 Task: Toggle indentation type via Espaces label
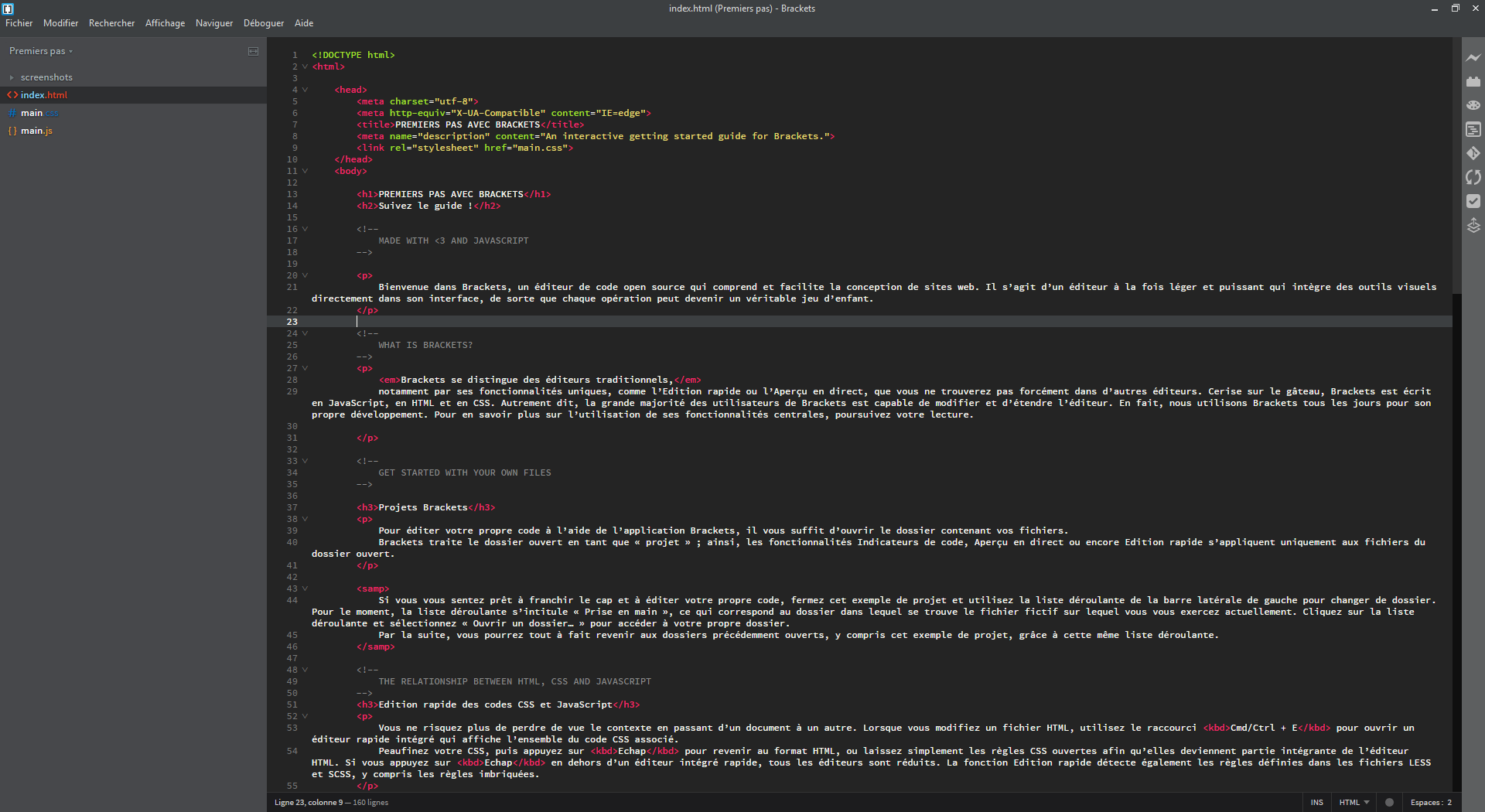1425,802
